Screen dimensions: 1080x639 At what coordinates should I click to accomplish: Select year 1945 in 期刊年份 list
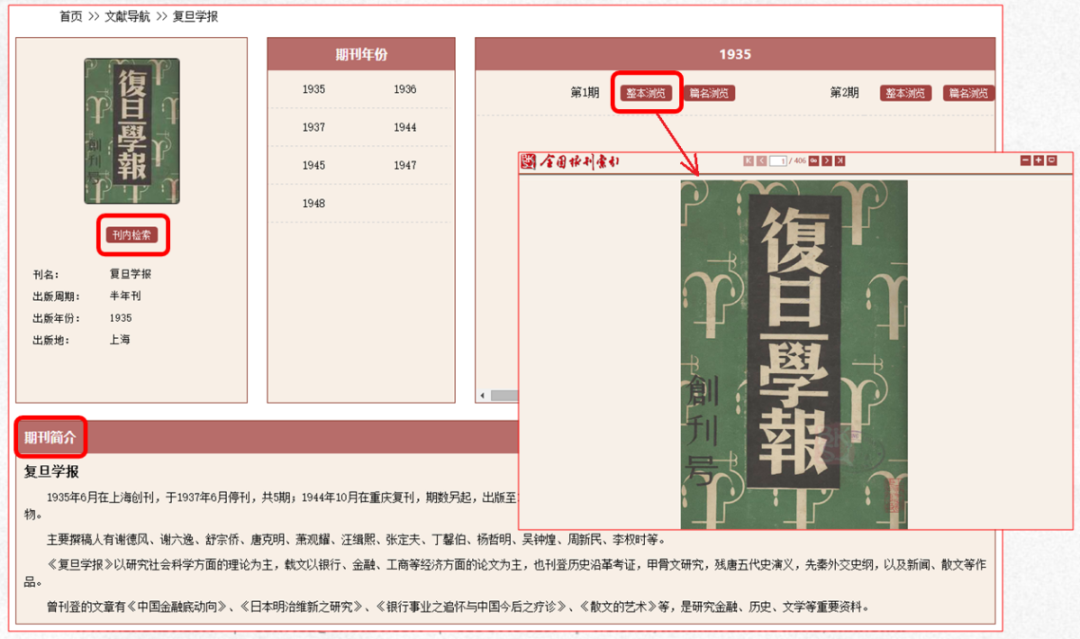313,165
